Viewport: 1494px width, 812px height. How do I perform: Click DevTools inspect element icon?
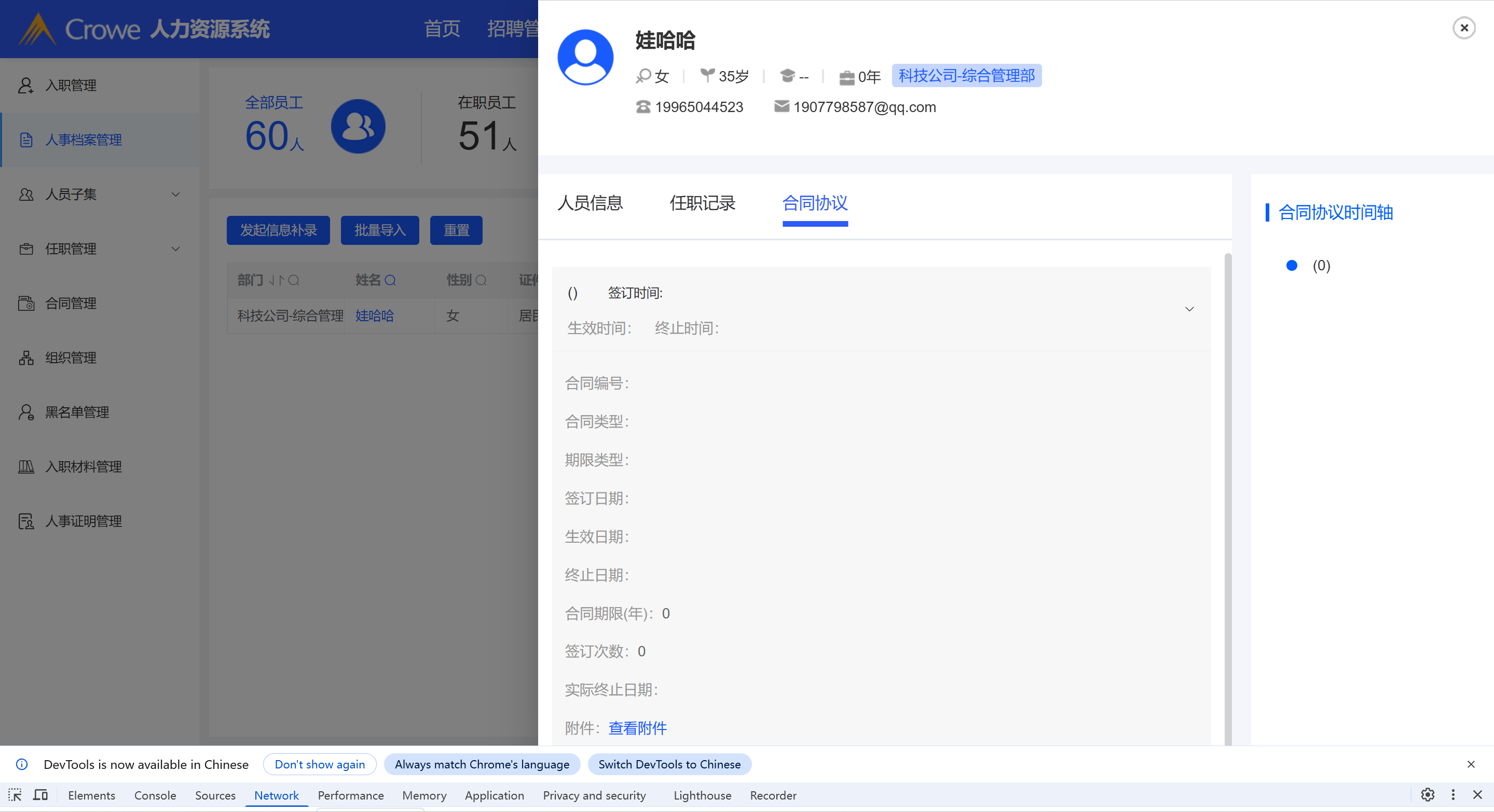[15, 794]
